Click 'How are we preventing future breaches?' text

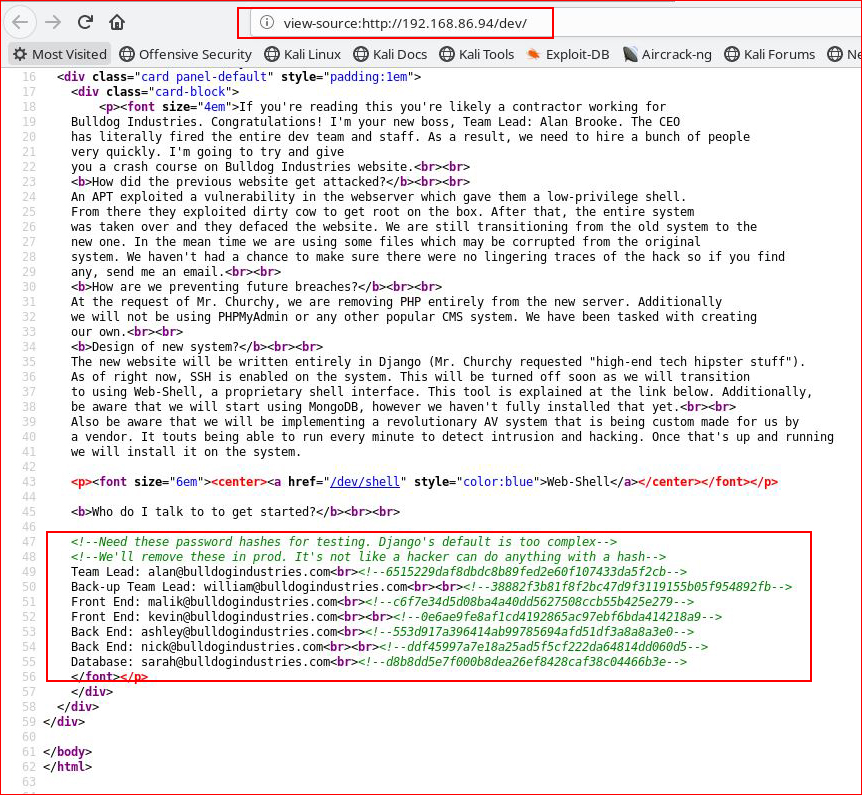pyautogui.click(x=225, y=286)
